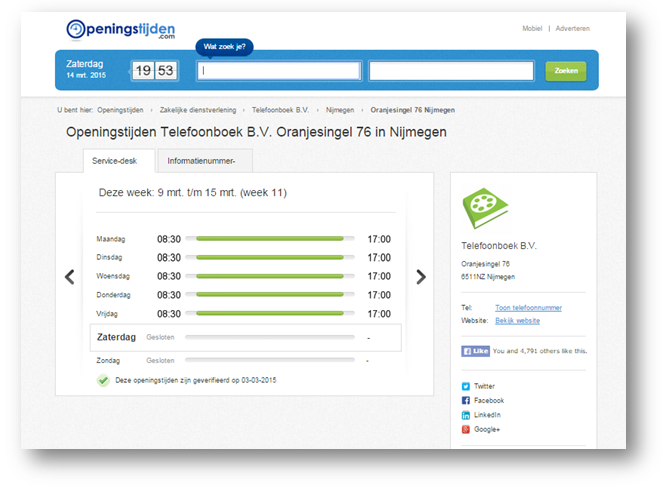Click the Zondag Gesloten row
Viewport: 662px width, 497px height.
245,361
